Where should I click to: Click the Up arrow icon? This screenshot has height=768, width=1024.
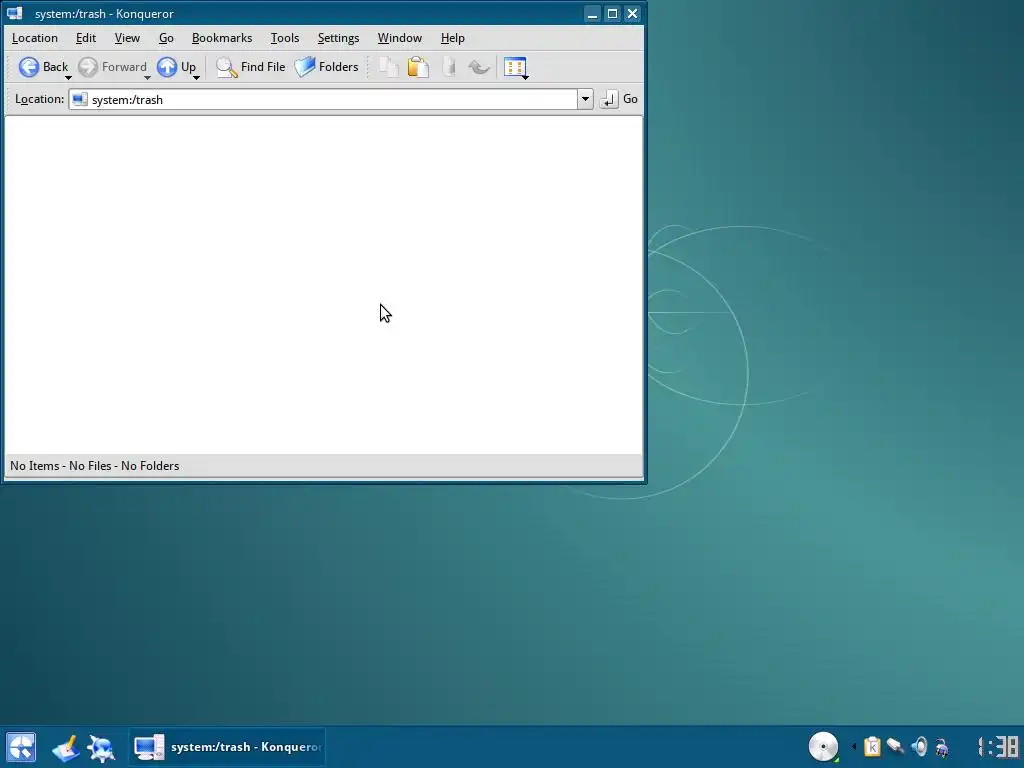pyautogui.click(x=167, y=67)
